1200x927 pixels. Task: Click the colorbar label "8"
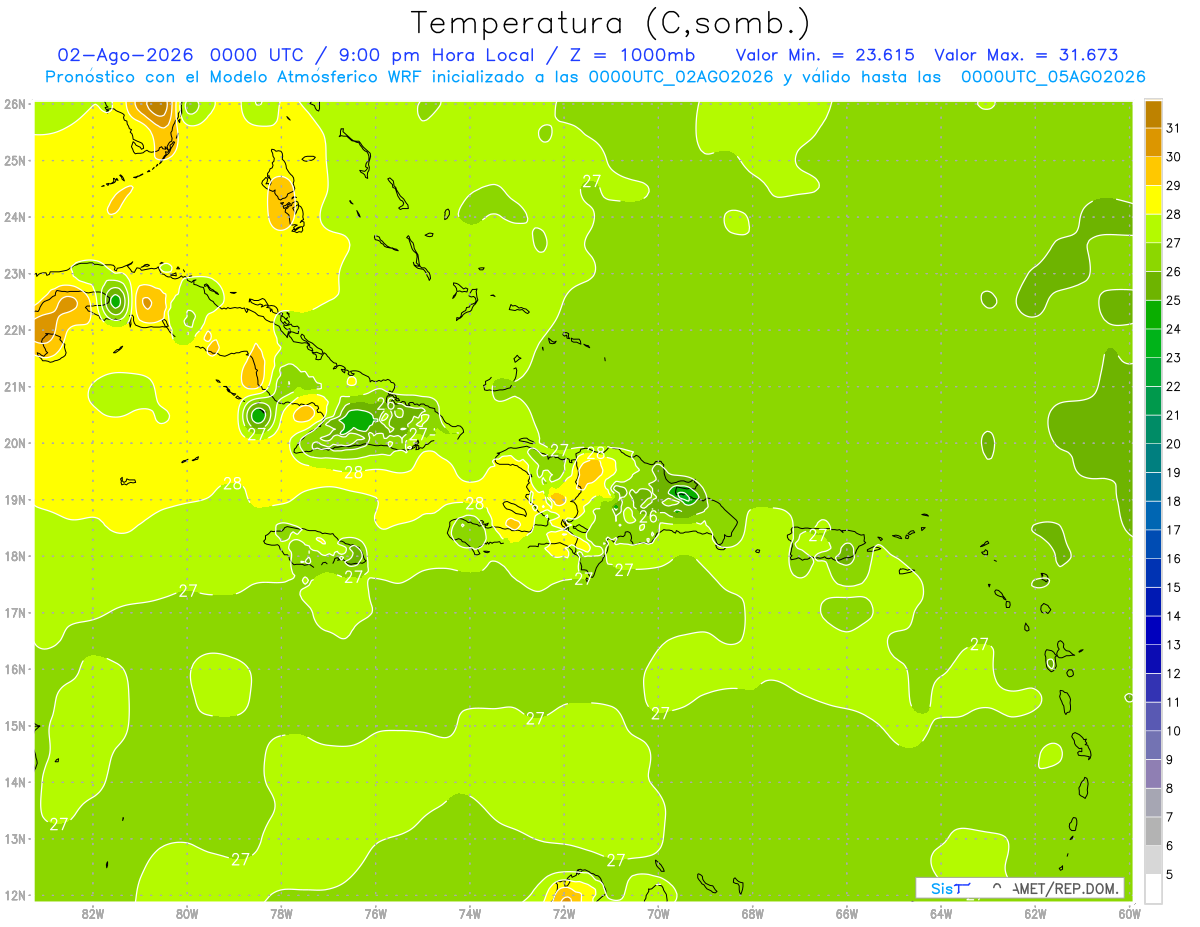(1171, 789)
